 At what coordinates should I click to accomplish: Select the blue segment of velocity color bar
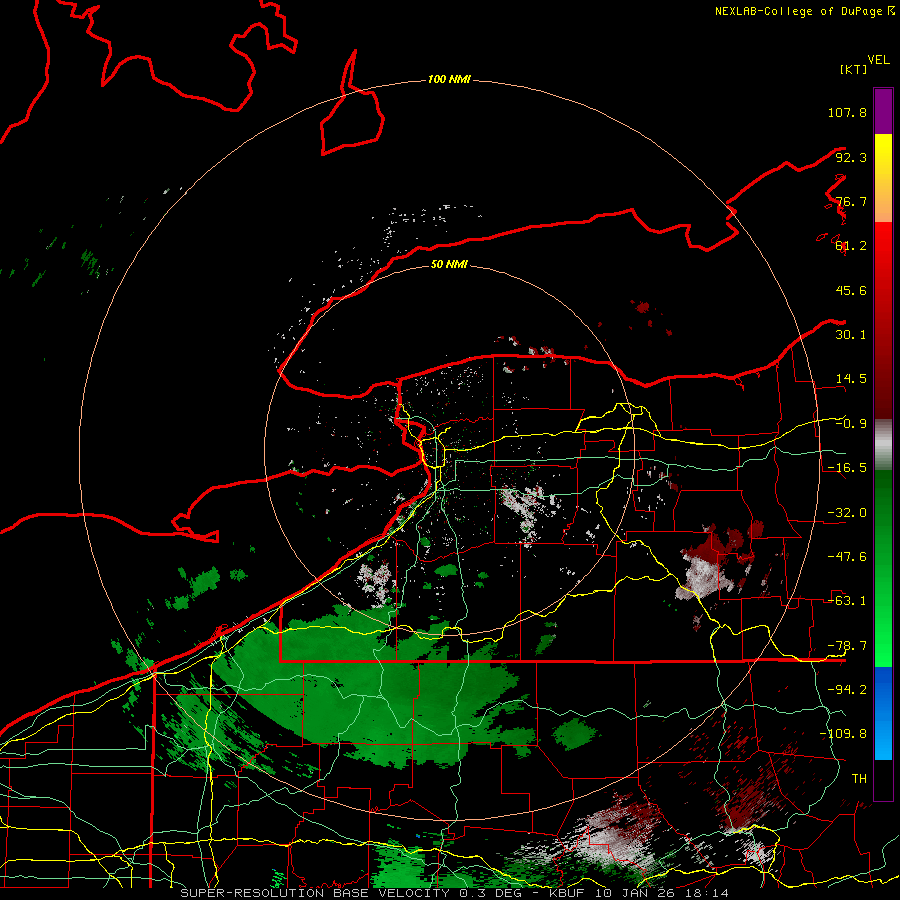point(883,713)
